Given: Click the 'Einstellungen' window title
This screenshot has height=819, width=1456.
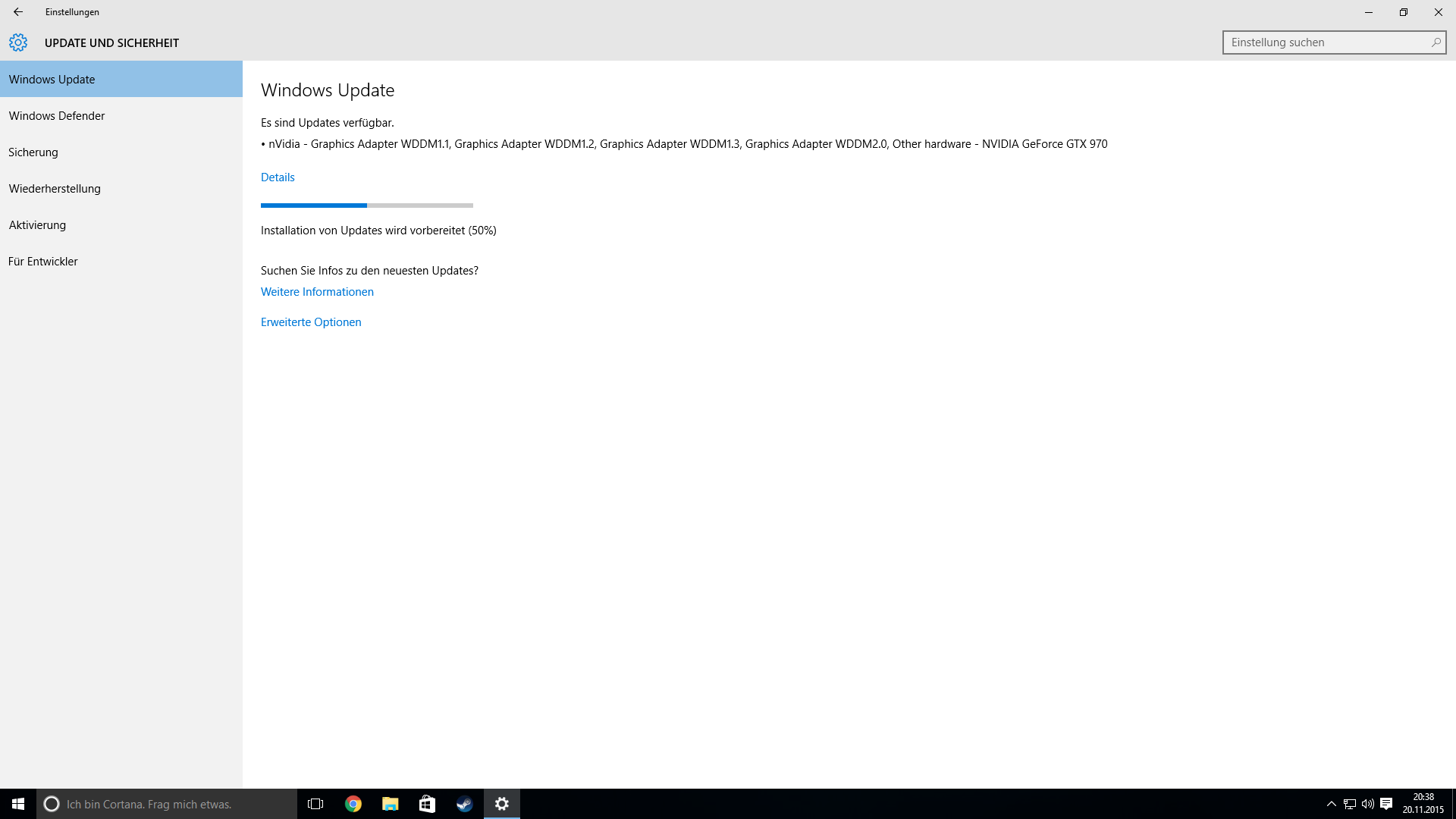Looking at the screenshot, I should (x=72, y=12).
